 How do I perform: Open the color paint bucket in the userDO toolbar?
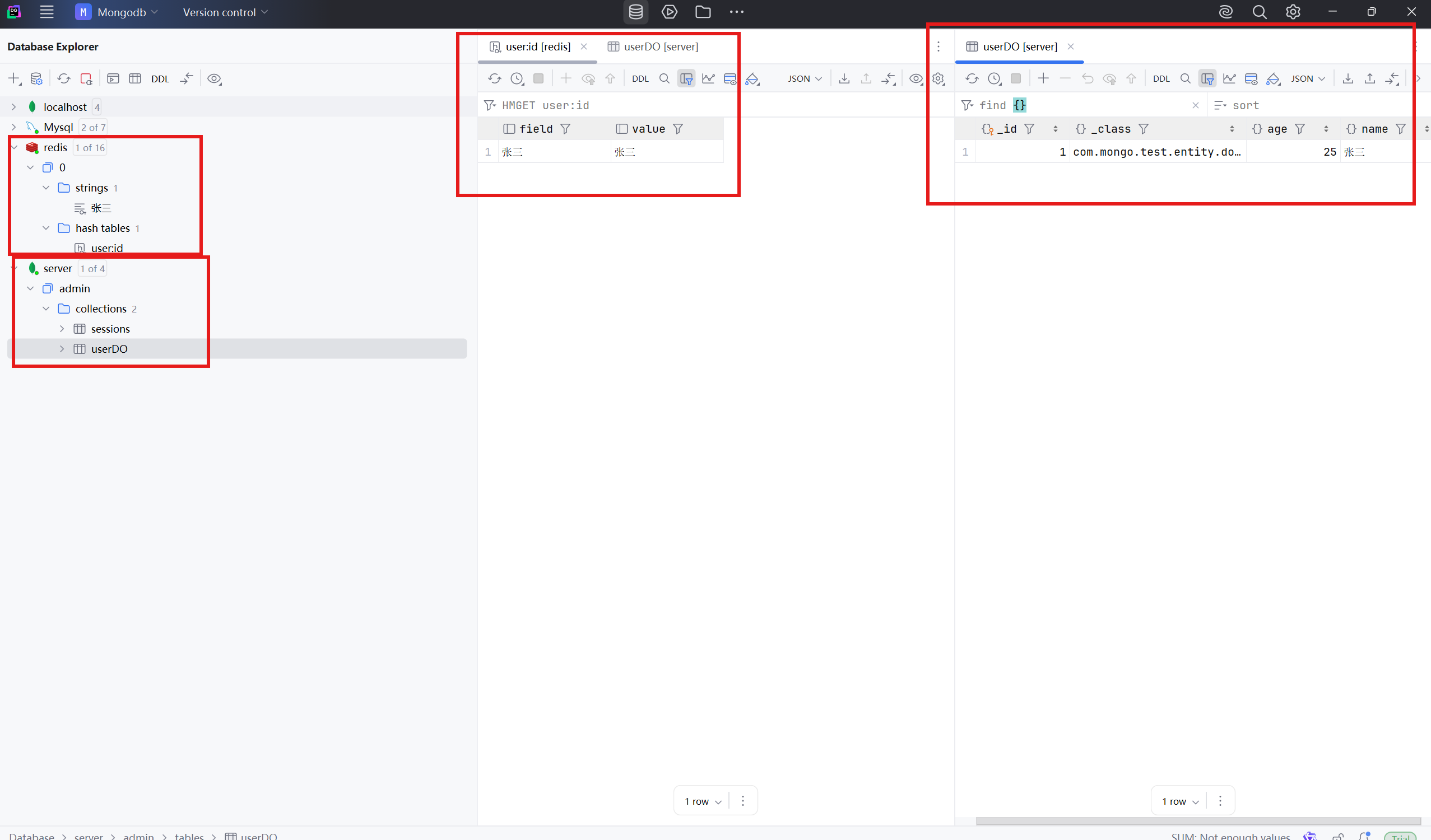click(x=1273, y=79)
